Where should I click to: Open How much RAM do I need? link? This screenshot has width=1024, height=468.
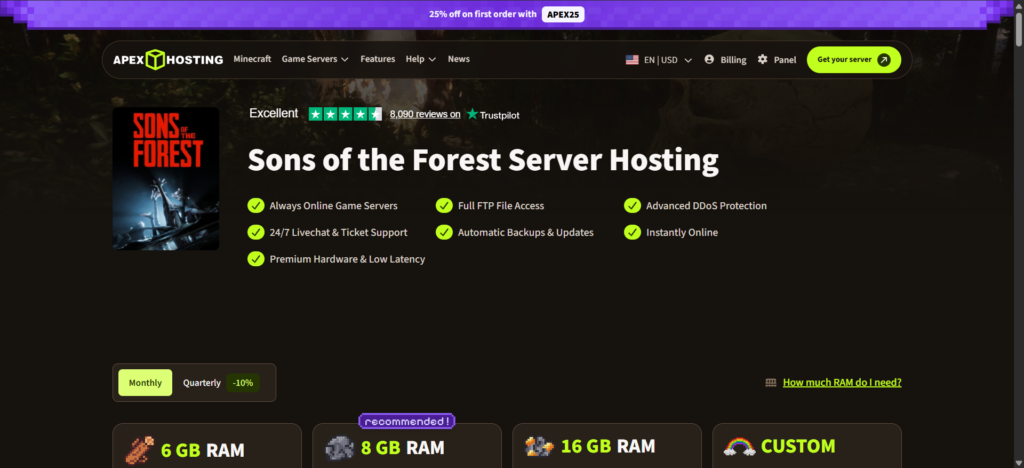pos(842,382)
